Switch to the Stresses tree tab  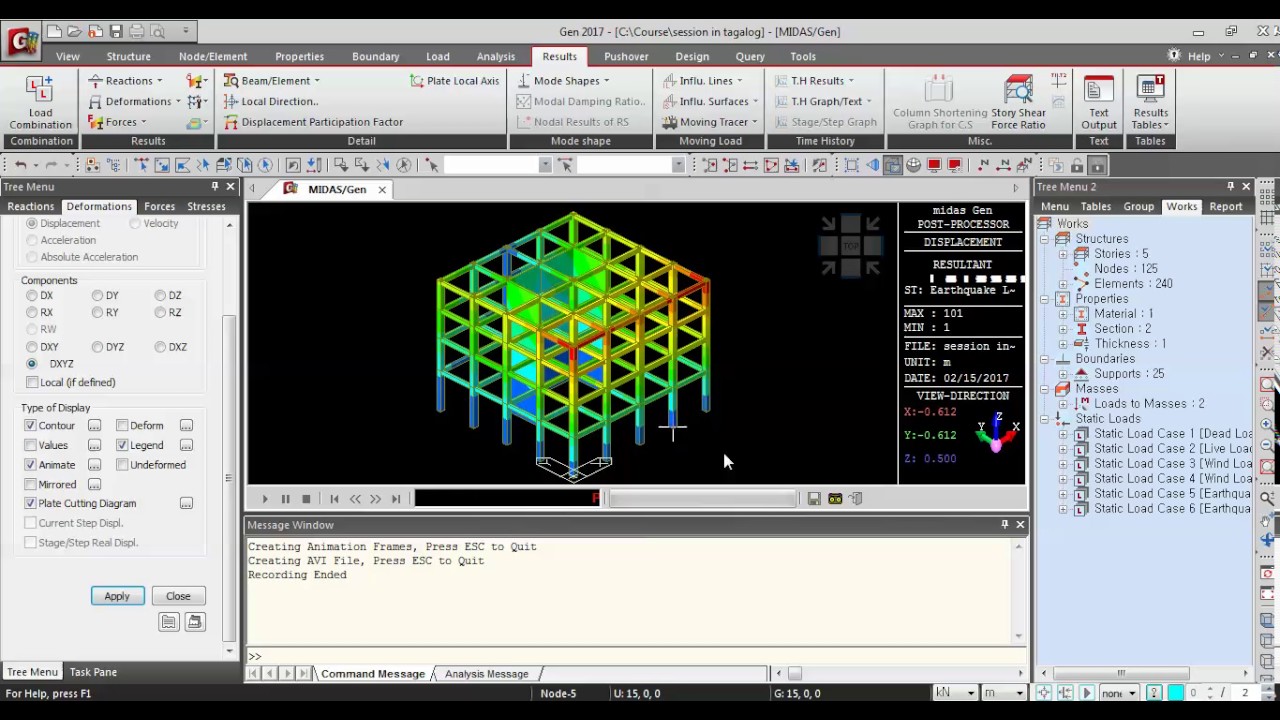pyautogui.click(x=206, y=206)
